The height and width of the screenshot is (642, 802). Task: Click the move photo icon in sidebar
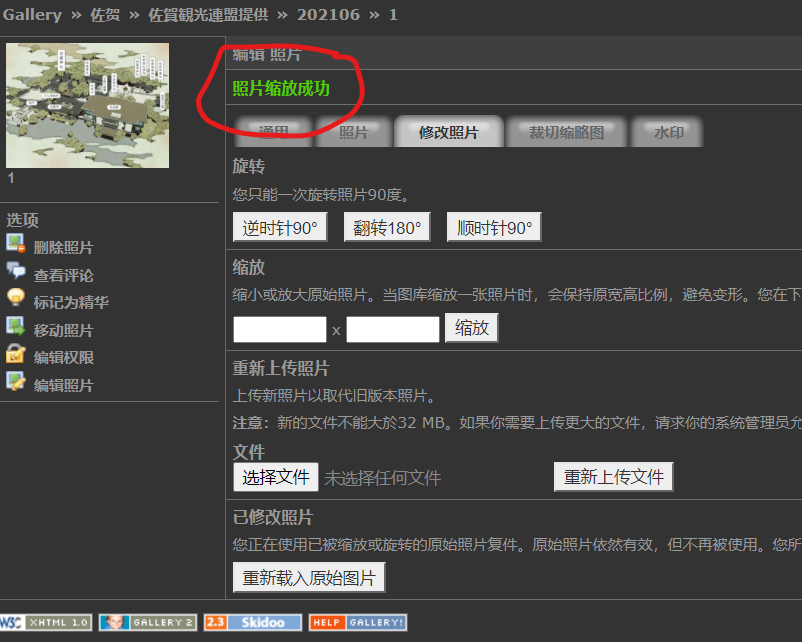(15, 326)
